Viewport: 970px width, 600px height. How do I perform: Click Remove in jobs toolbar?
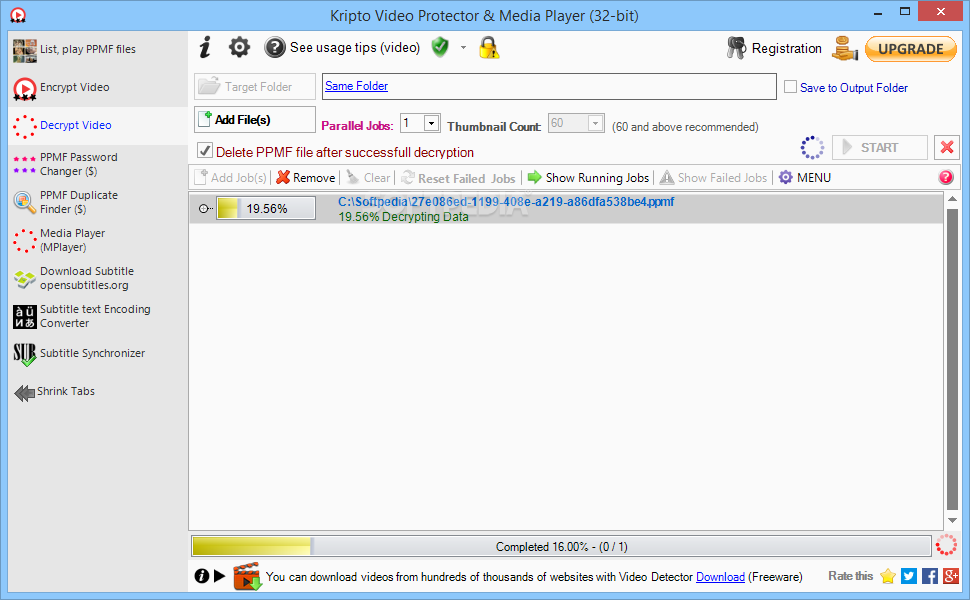[306, 178]
